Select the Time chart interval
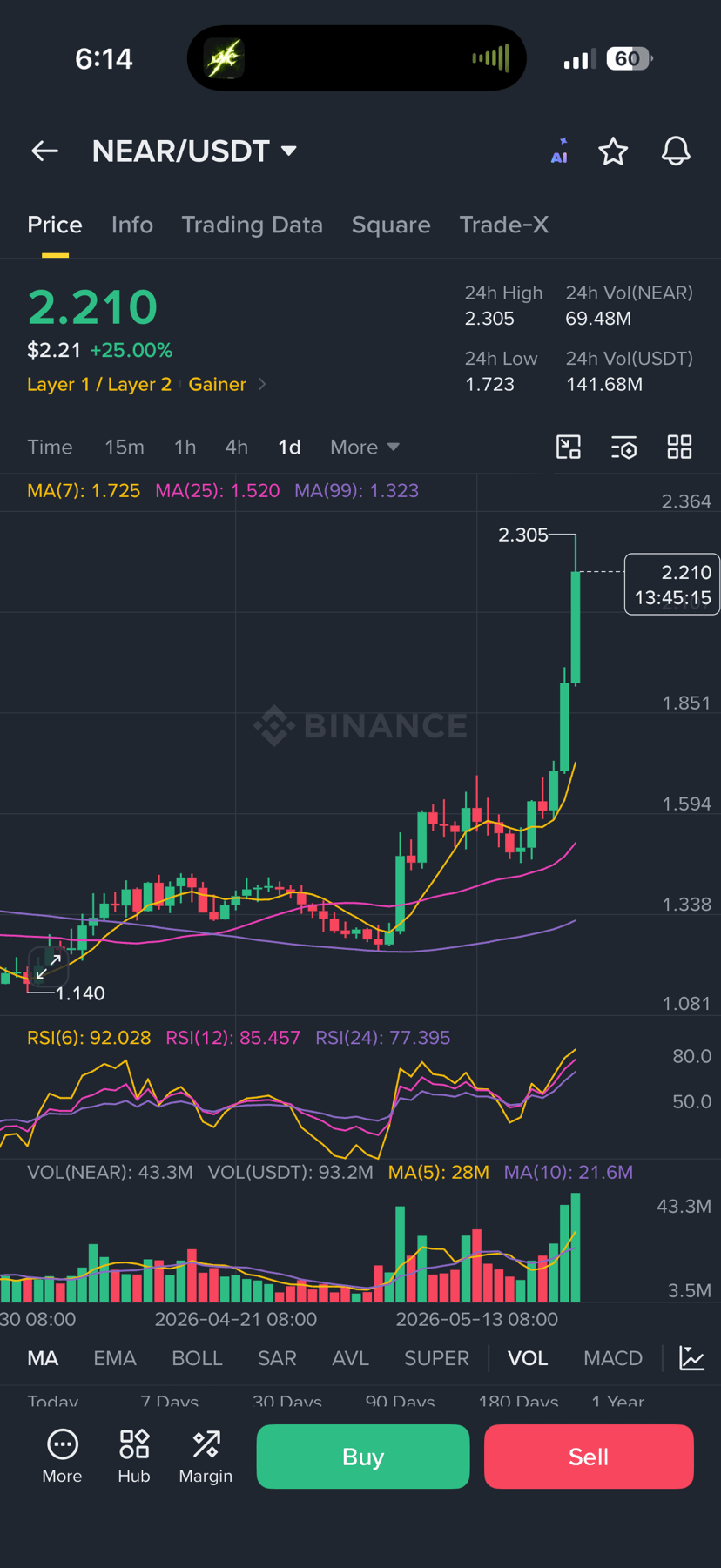 pyautogui.click(x=50, y=448)
